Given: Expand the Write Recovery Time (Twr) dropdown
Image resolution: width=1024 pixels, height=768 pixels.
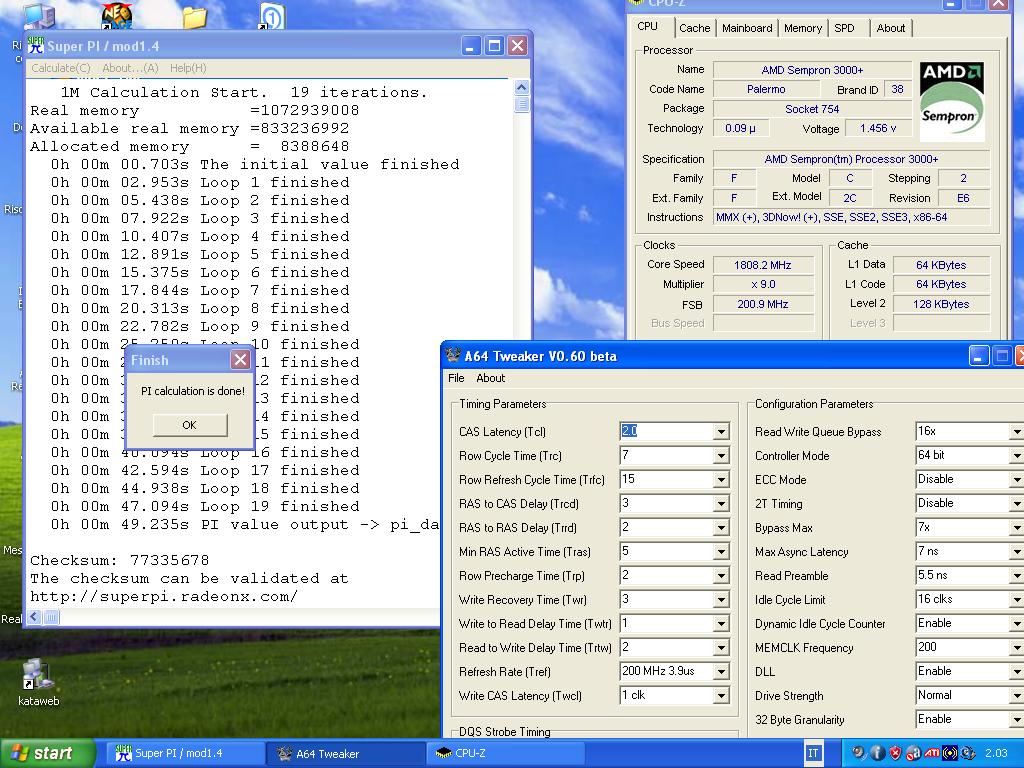Looking at the screenshot, I should pyautogui.click(x=721, y=600).
